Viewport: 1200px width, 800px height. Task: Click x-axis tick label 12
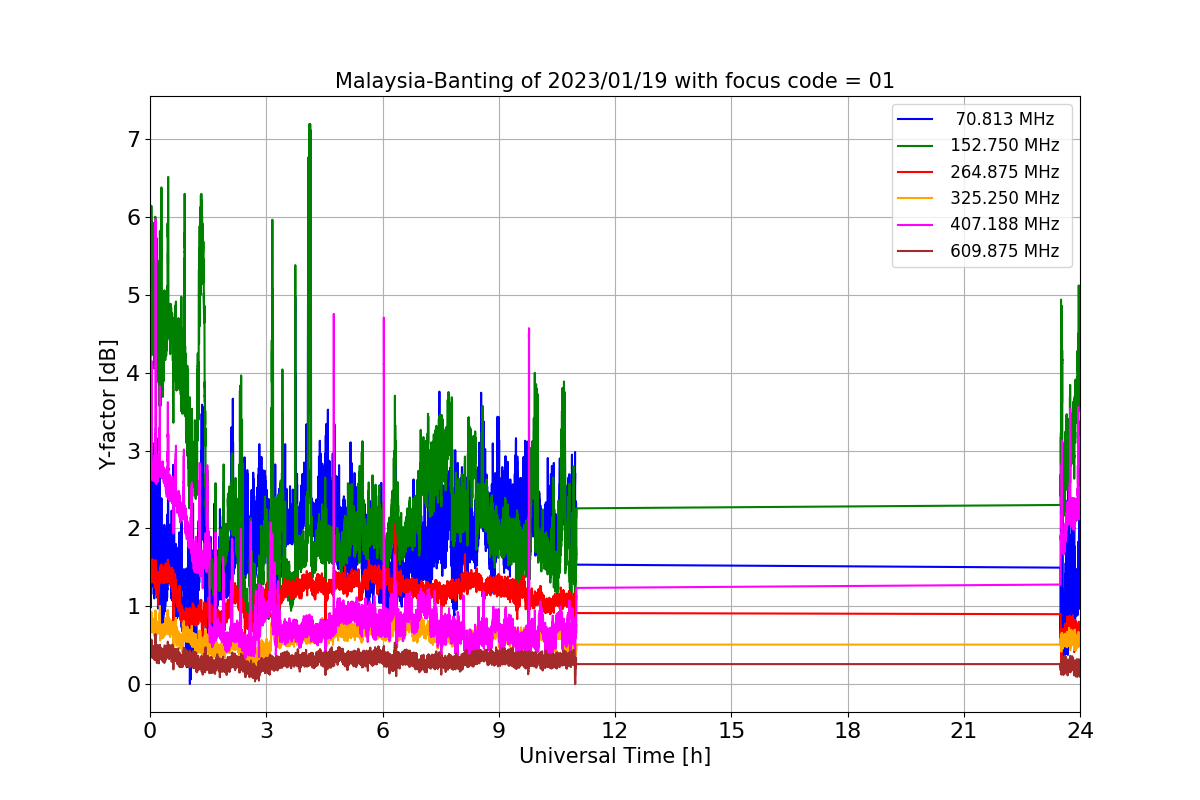pos(615,730)
